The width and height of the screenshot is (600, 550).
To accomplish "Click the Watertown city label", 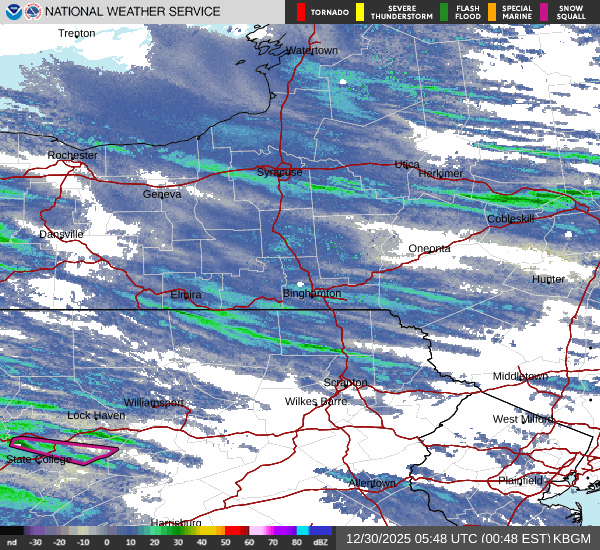I will [x=312, y=50].
